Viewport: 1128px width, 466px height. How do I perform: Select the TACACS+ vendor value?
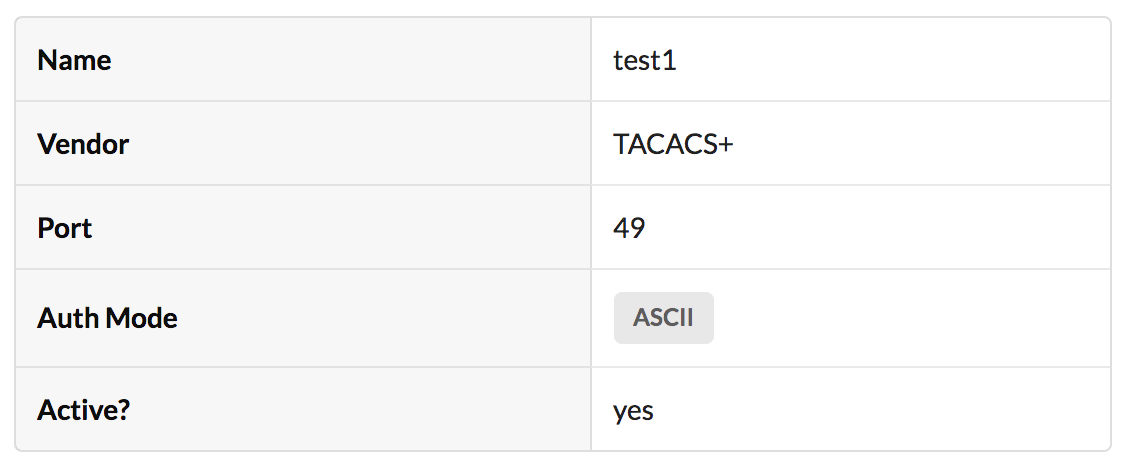(x=673, y=144)
